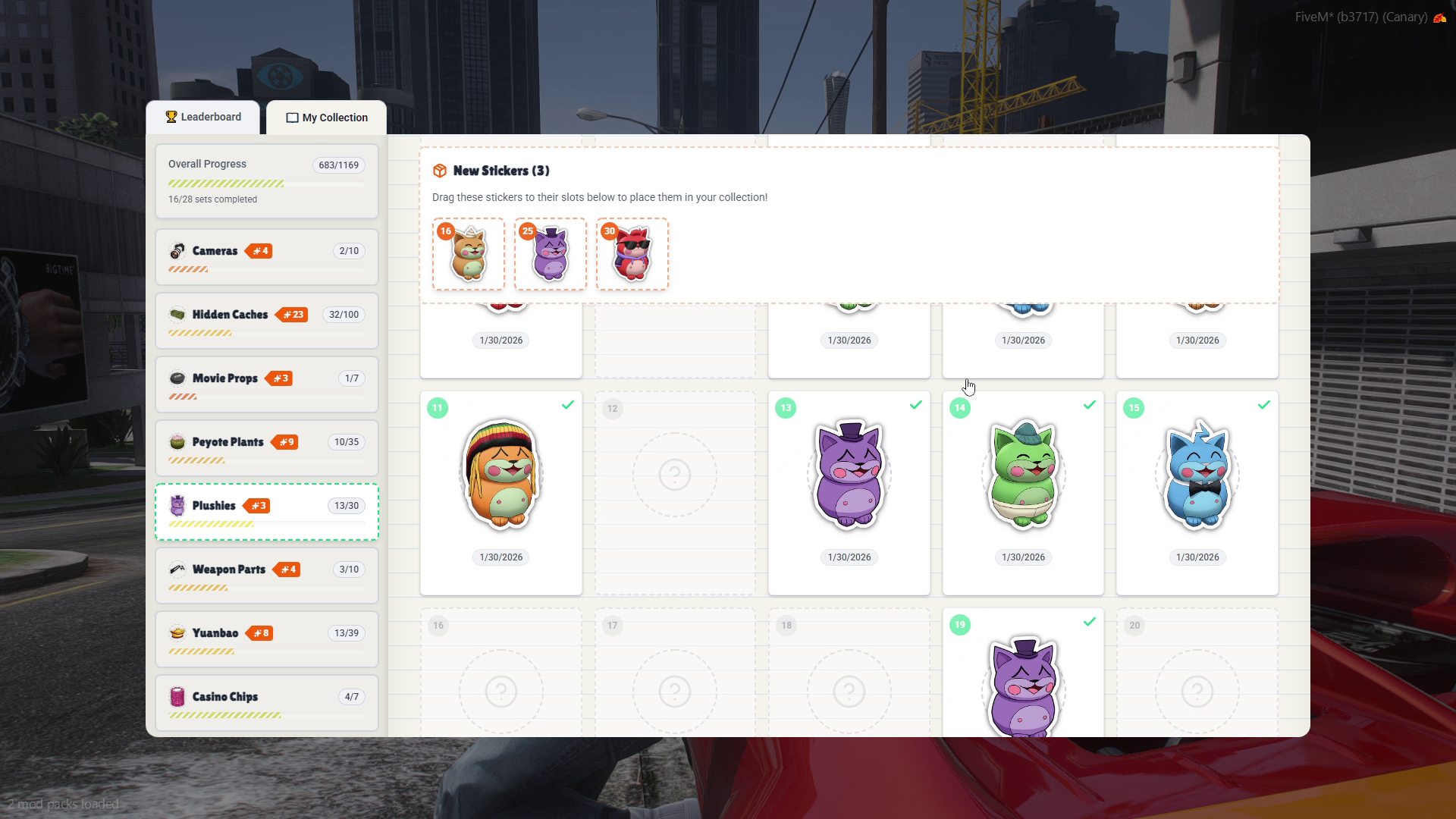The height and width of the screenshot is (819, 1456).
Task: Click the Peyote Plants cactus icon
Action: 177,442
